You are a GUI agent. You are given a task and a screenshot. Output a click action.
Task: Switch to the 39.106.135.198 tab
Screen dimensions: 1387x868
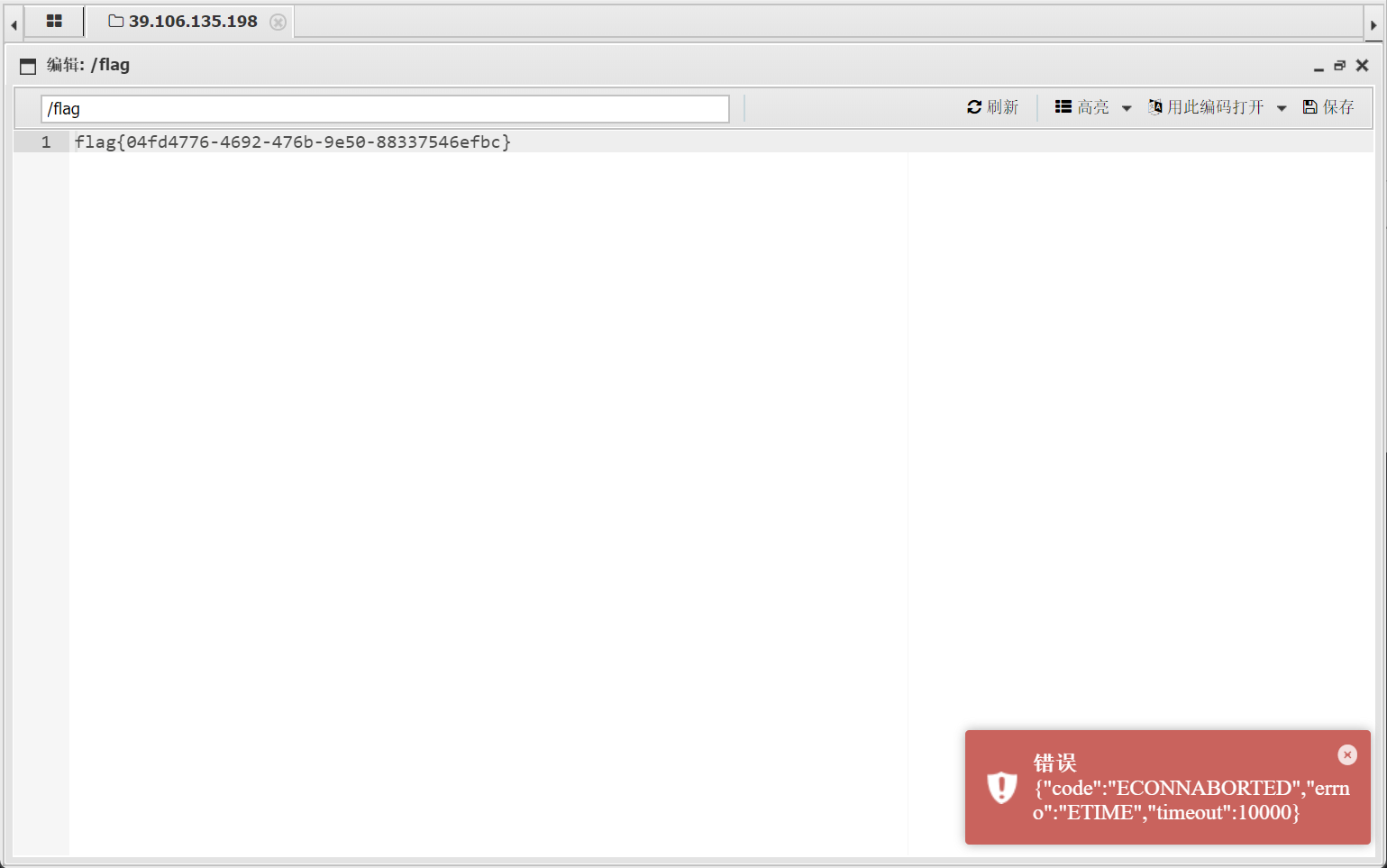pyautogui.click(x=185, y=21)
